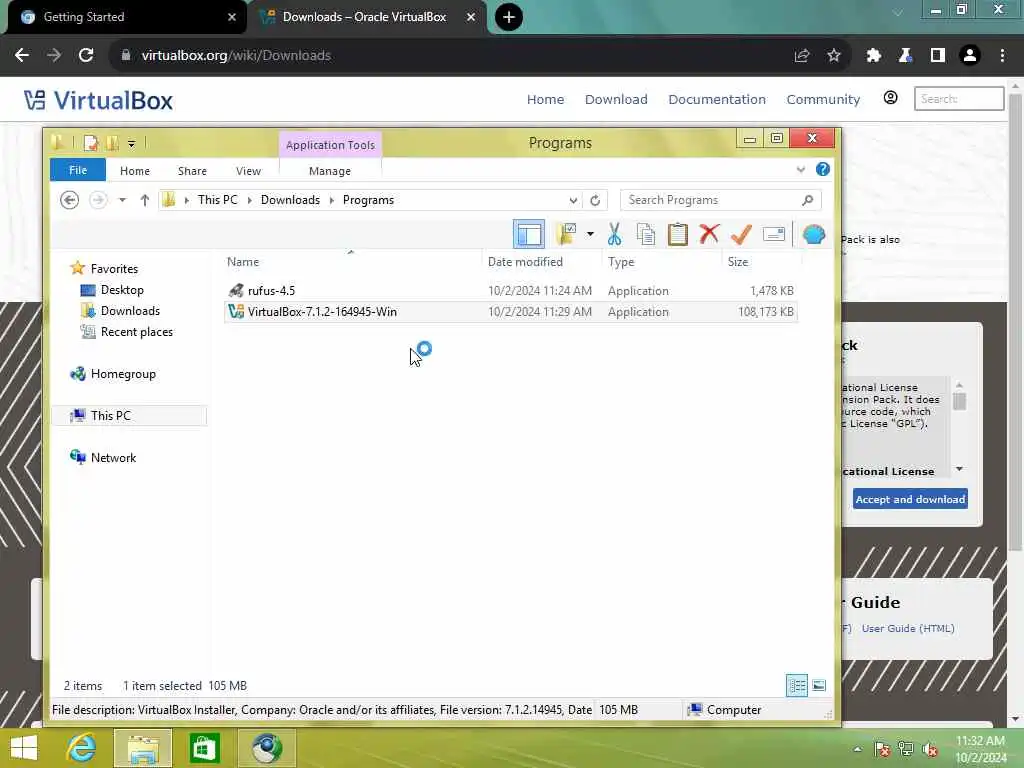Viewport: 1024px width, 768px height.
Task: Go up one folder level
Action: point(144,200)
